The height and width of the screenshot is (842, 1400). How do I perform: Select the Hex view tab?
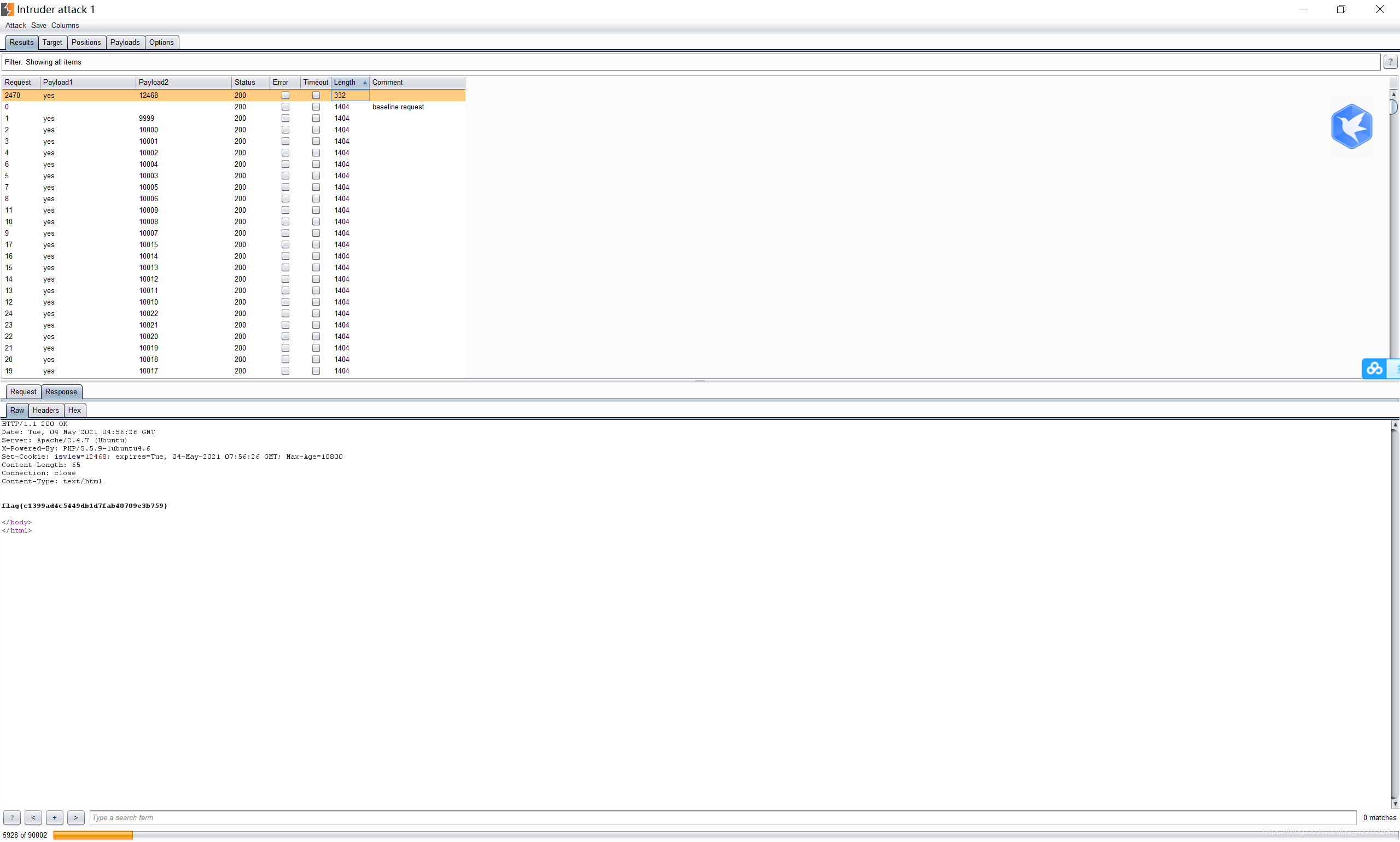click(x=74, y=410)
